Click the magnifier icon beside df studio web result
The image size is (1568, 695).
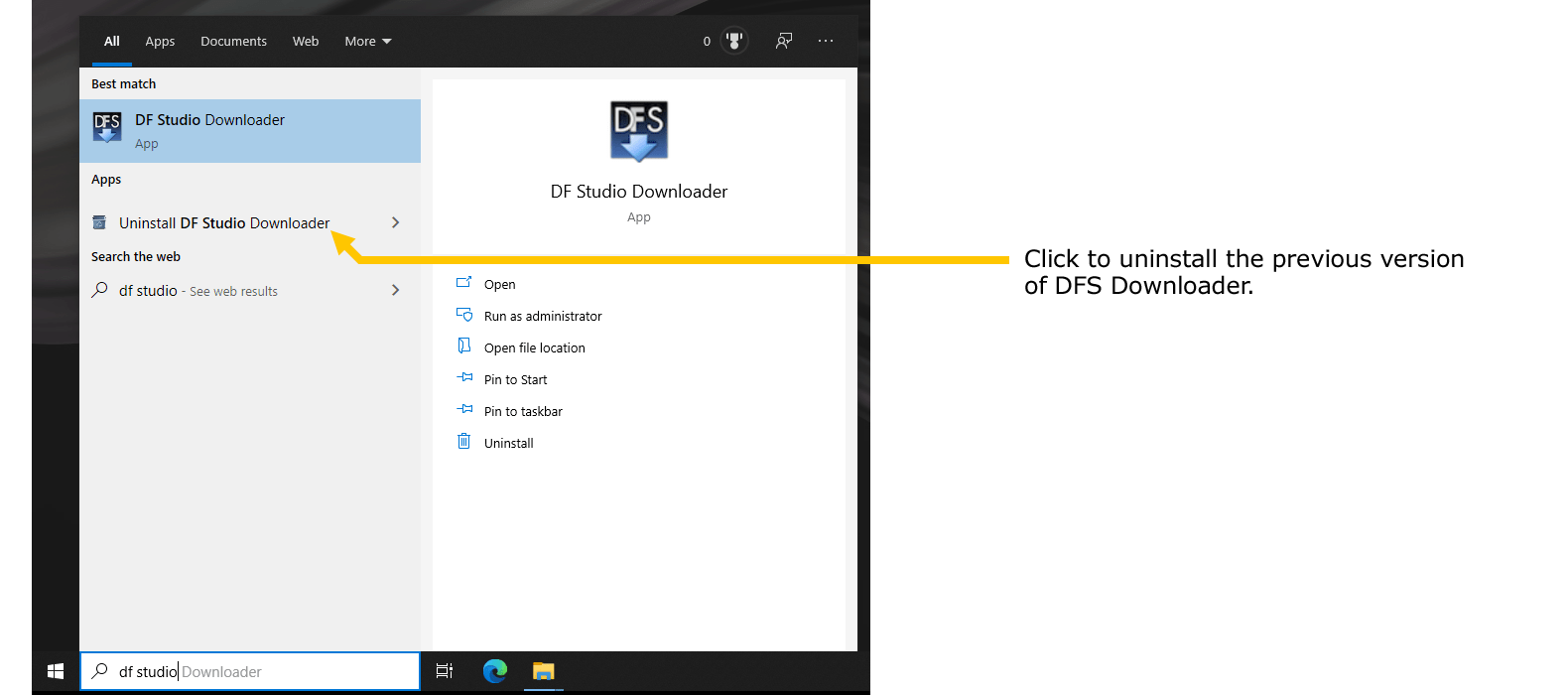[x=99, y=290]
